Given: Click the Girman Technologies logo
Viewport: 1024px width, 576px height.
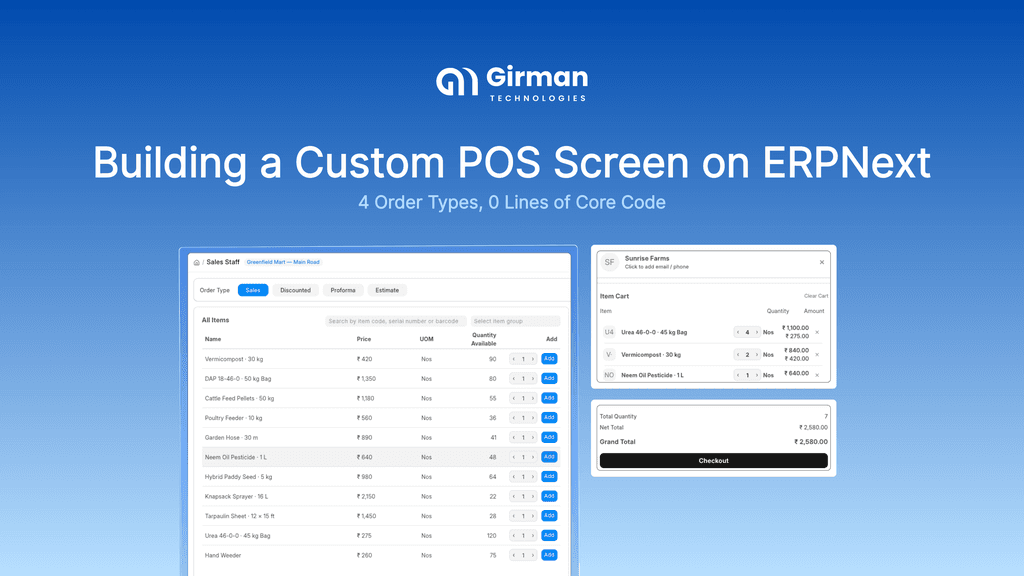Looking at the screenshot, I should tap(512, 84).
